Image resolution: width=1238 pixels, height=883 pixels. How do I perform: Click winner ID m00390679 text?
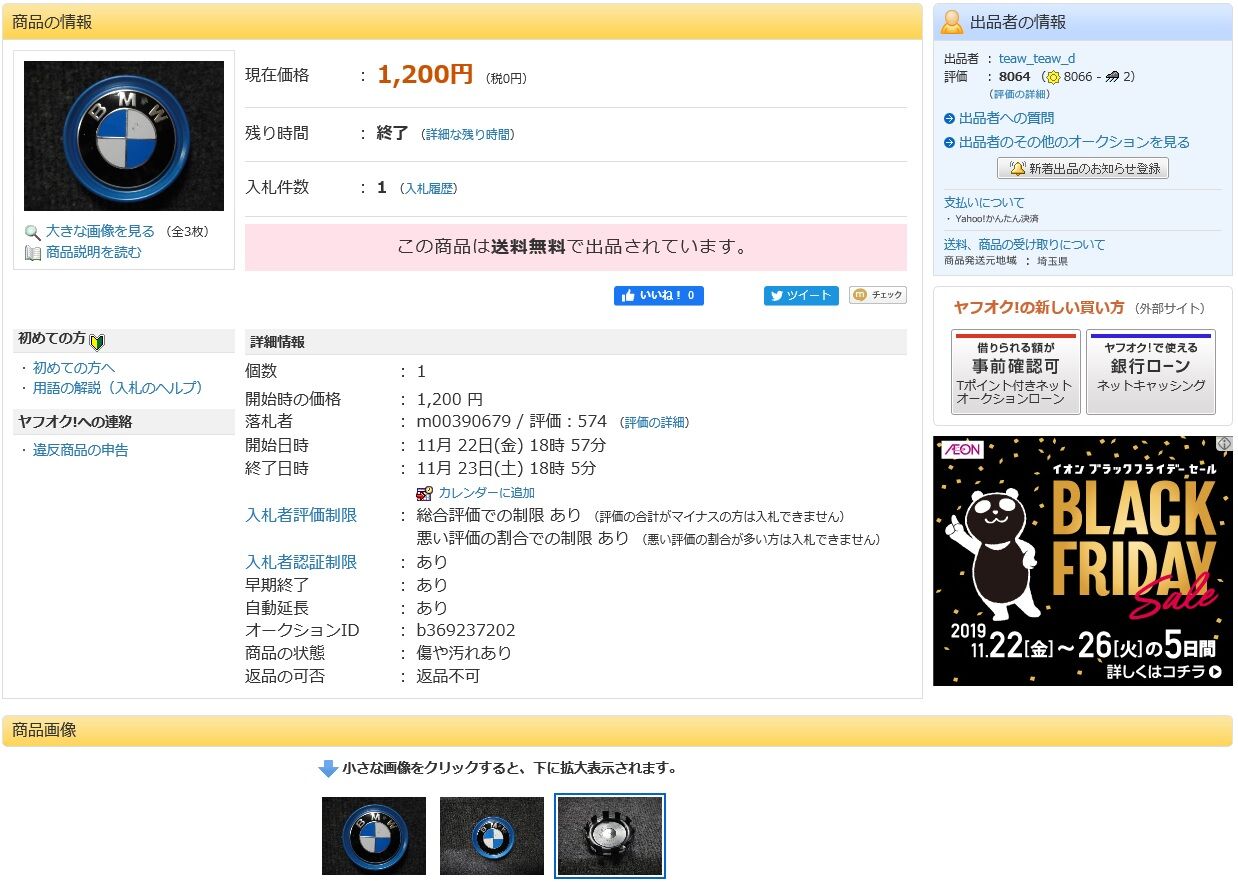463,422
